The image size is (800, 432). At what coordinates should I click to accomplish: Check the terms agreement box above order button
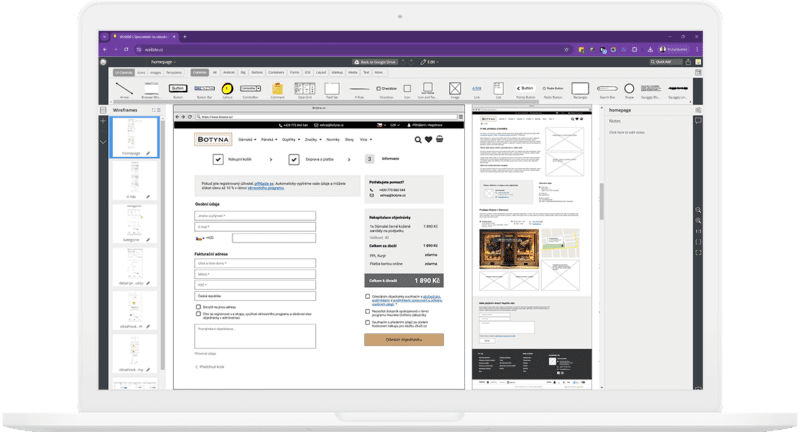pos(367,297)
